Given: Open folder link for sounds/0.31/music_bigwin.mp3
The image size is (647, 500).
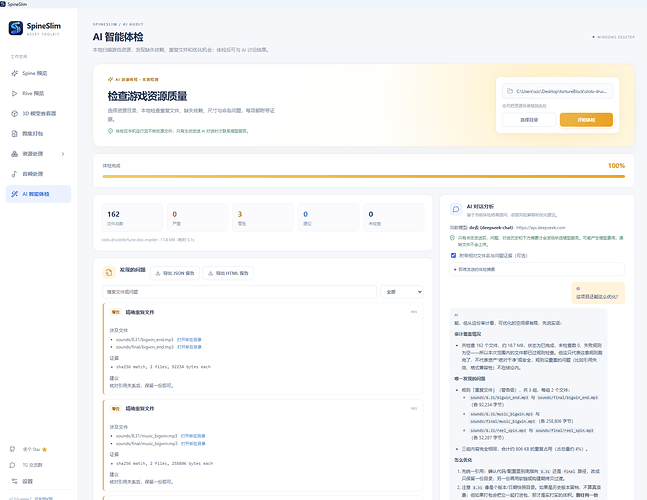Looking at the screenshot, I should coord(193,436).
